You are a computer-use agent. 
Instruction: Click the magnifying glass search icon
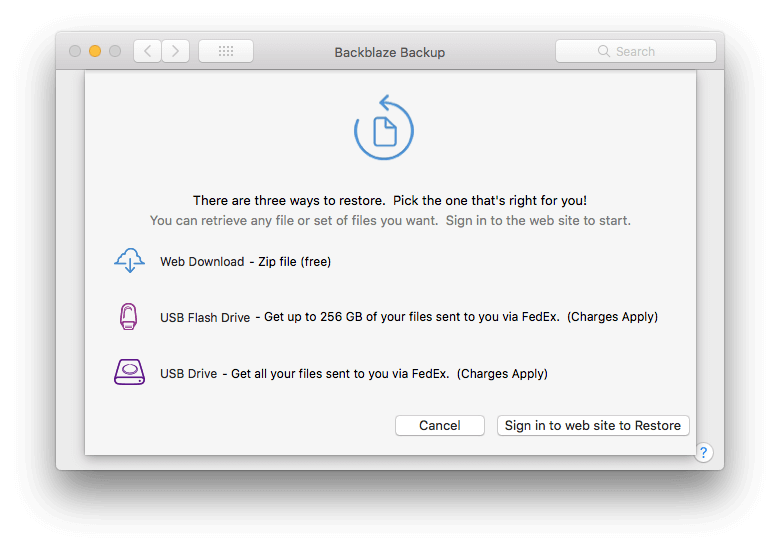click(x=603, y=51)
